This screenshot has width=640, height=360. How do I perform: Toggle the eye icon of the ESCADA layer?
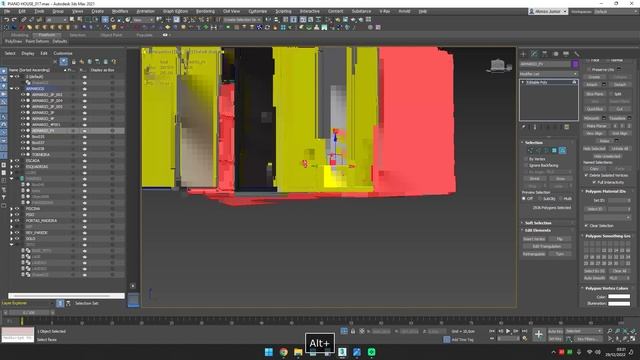click(x=17, y=161)
